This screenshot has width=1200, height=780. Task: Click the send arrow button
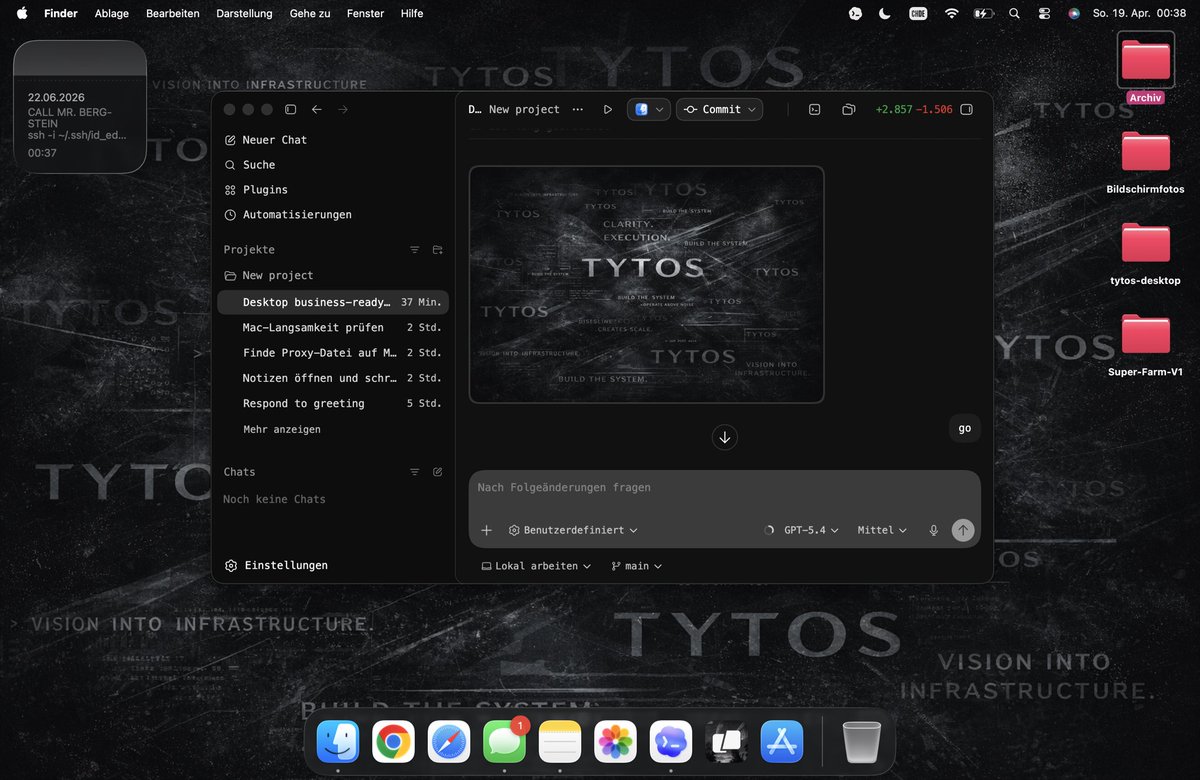click(x=963, y=530)
